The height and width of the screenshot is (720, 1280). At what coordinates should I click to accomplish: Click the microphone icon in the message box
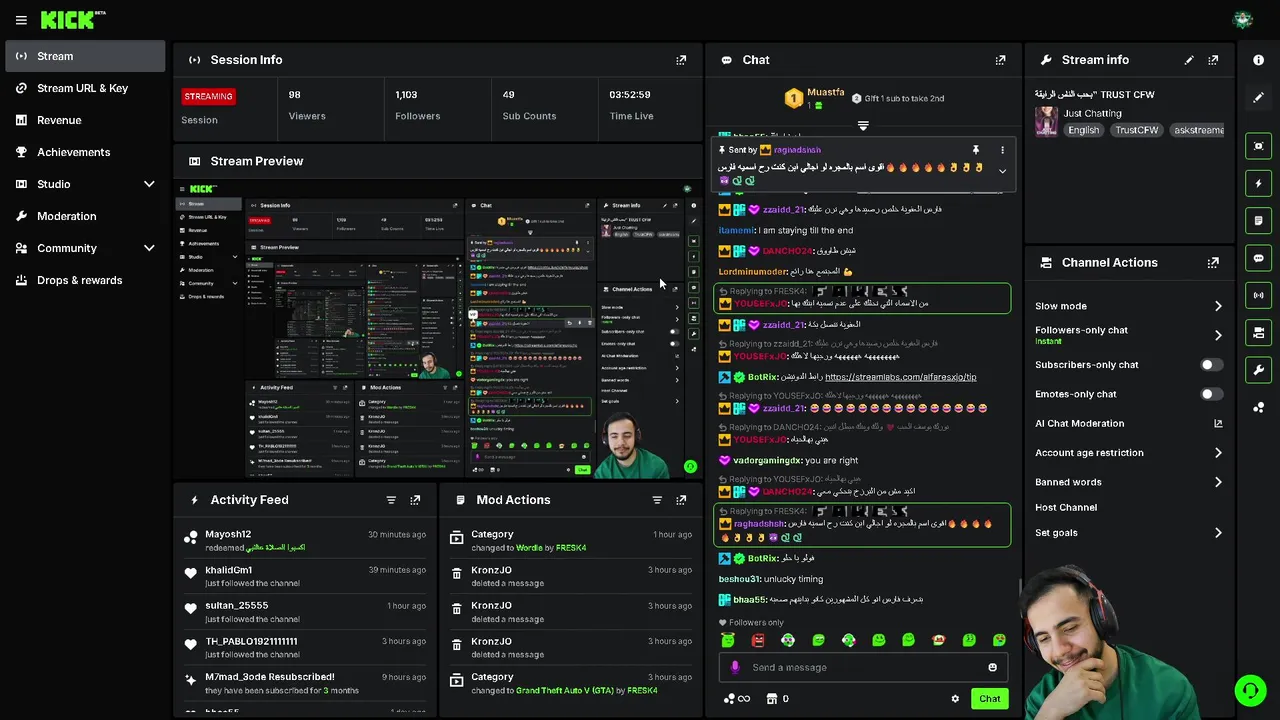pos(735,667)
